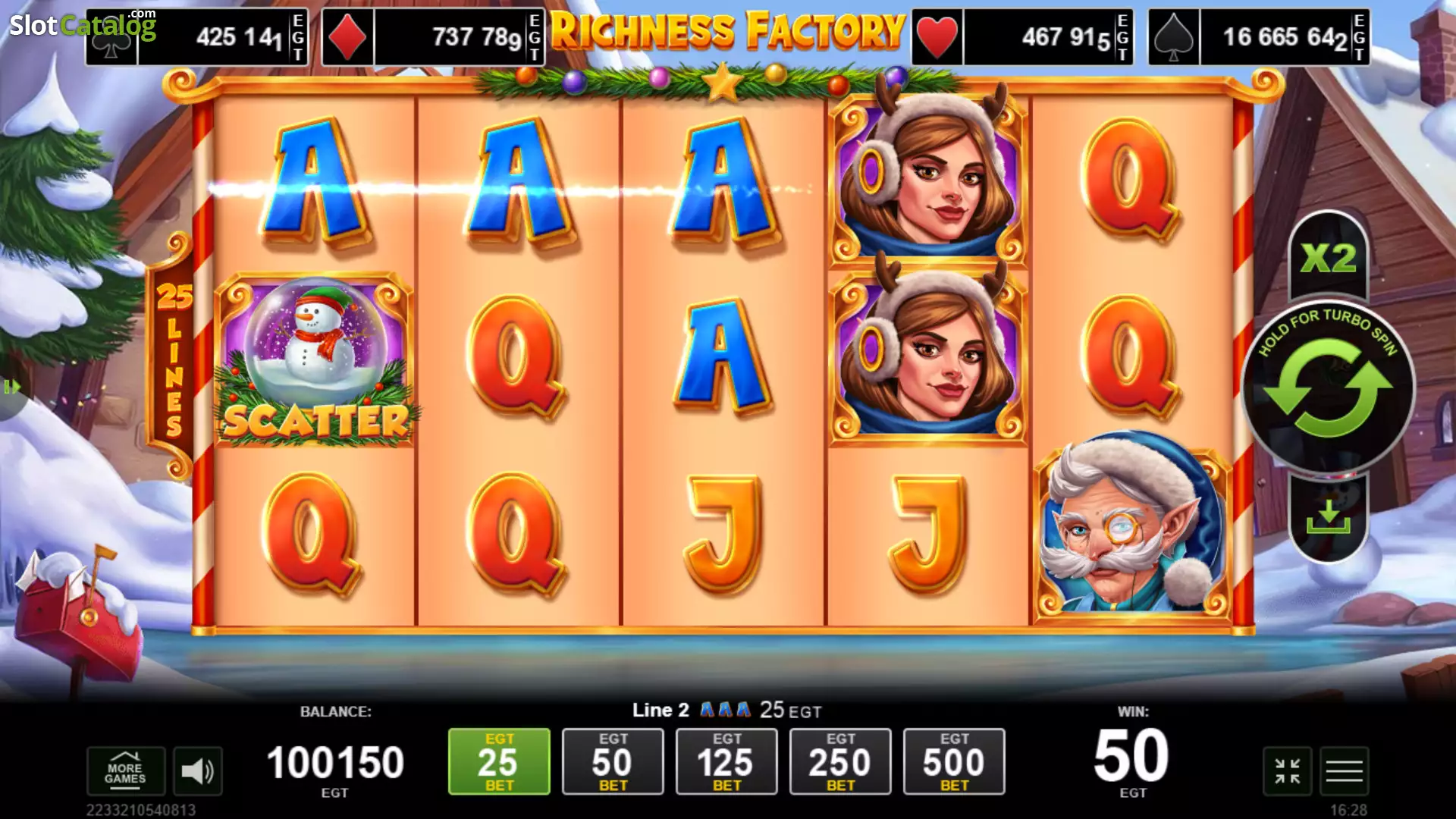Click the red diamond jackpot icon
Viewport: 1456px width, 819px height.
click(348, 37)
